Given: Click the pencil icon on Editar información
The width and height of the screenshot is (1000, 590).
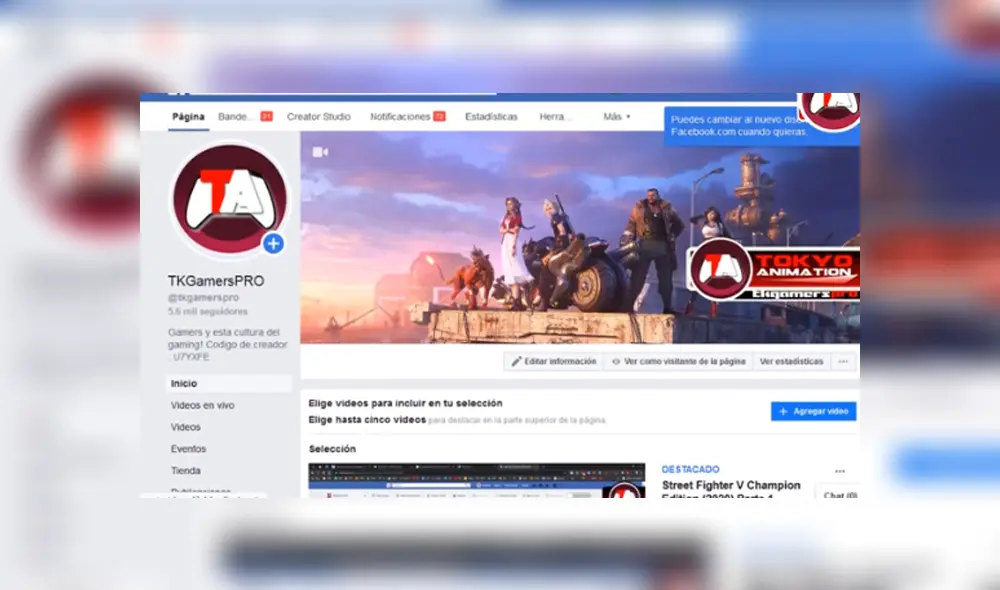Looking at the screenshot, I should coord(515,361).
